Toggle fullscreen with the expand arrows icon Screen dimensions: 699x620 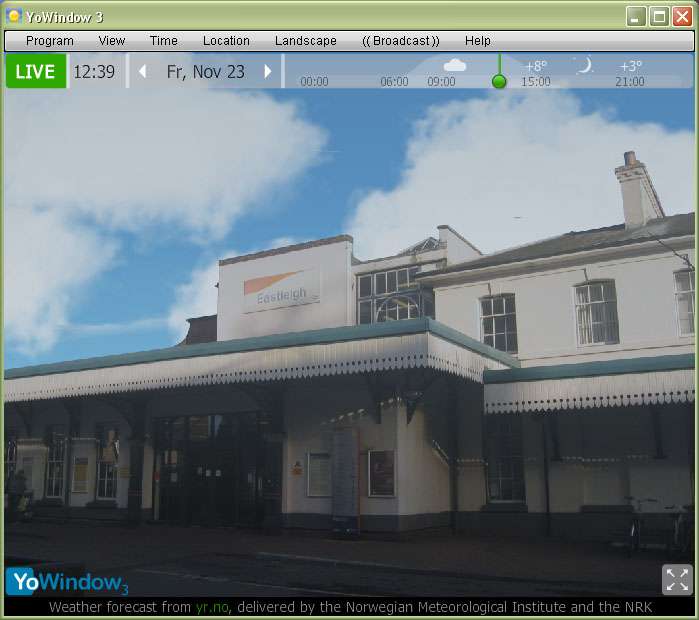coord(677,579)
